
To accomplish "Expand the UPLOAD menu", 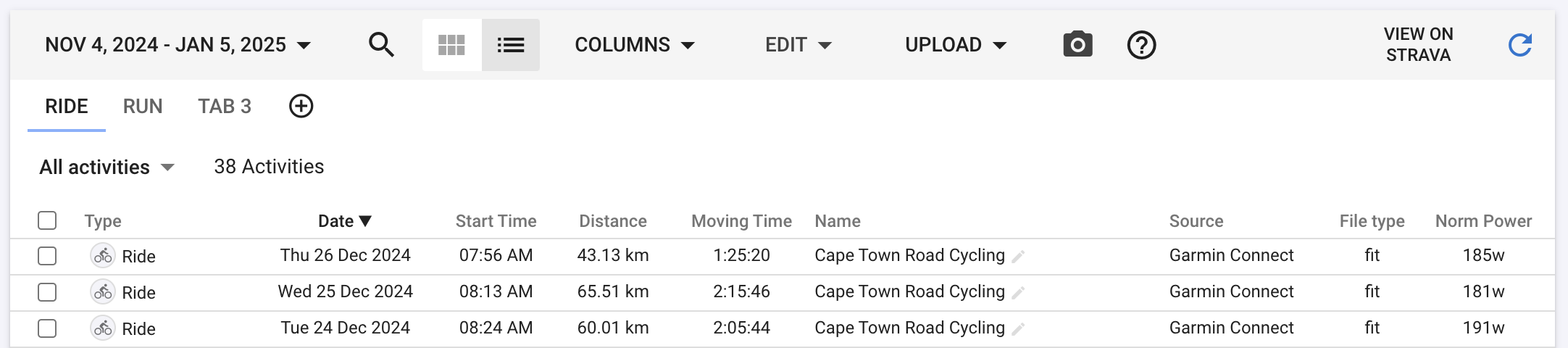I will point(956,45).
